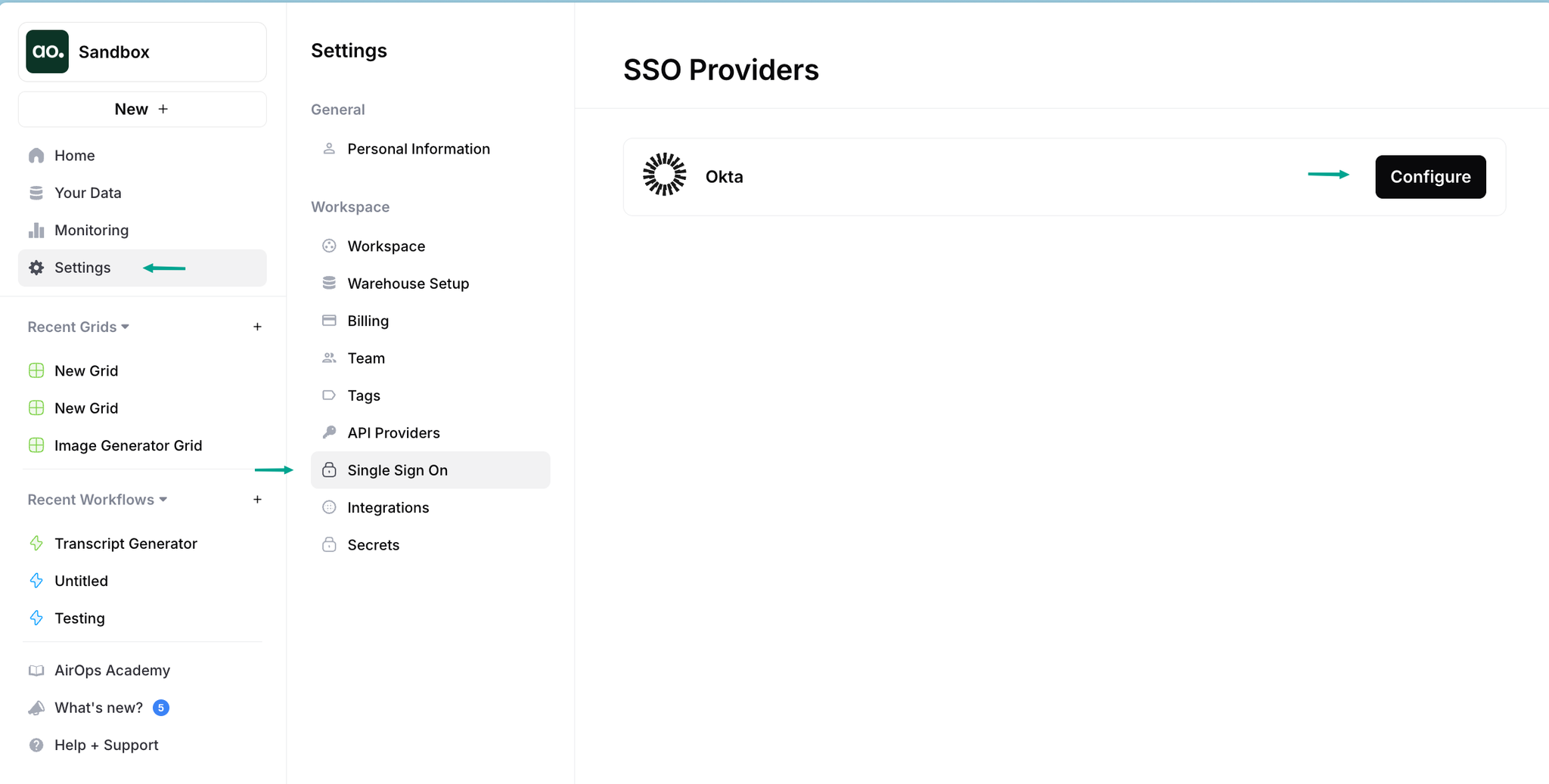This screenshot has width=1549, height=784.
Task: Click the Single Sign On lock icon
Action: tap(329, 470)
